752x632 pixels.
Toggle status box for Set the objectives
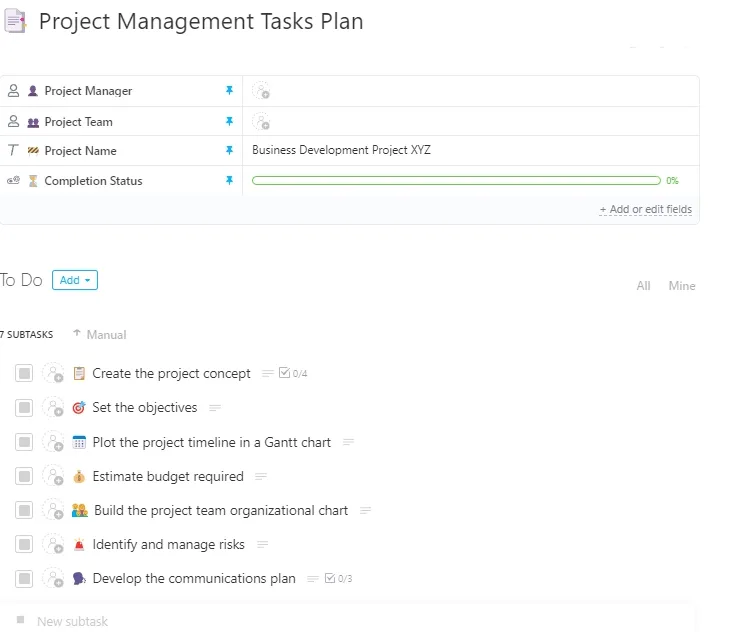pyautogui.click(x=24, y=408)
